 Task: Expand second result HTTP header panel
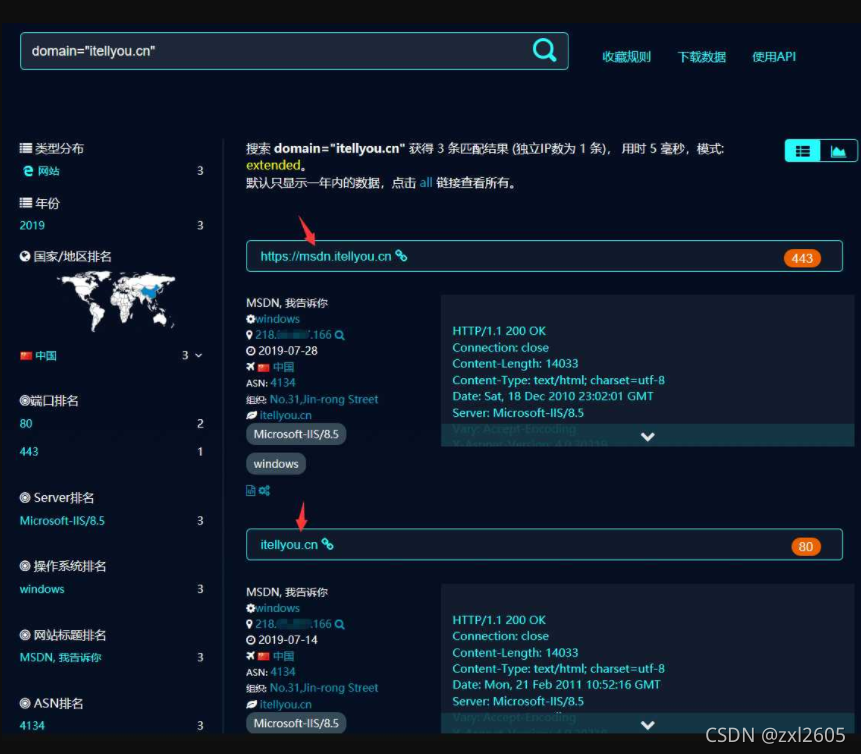[647, 725]
